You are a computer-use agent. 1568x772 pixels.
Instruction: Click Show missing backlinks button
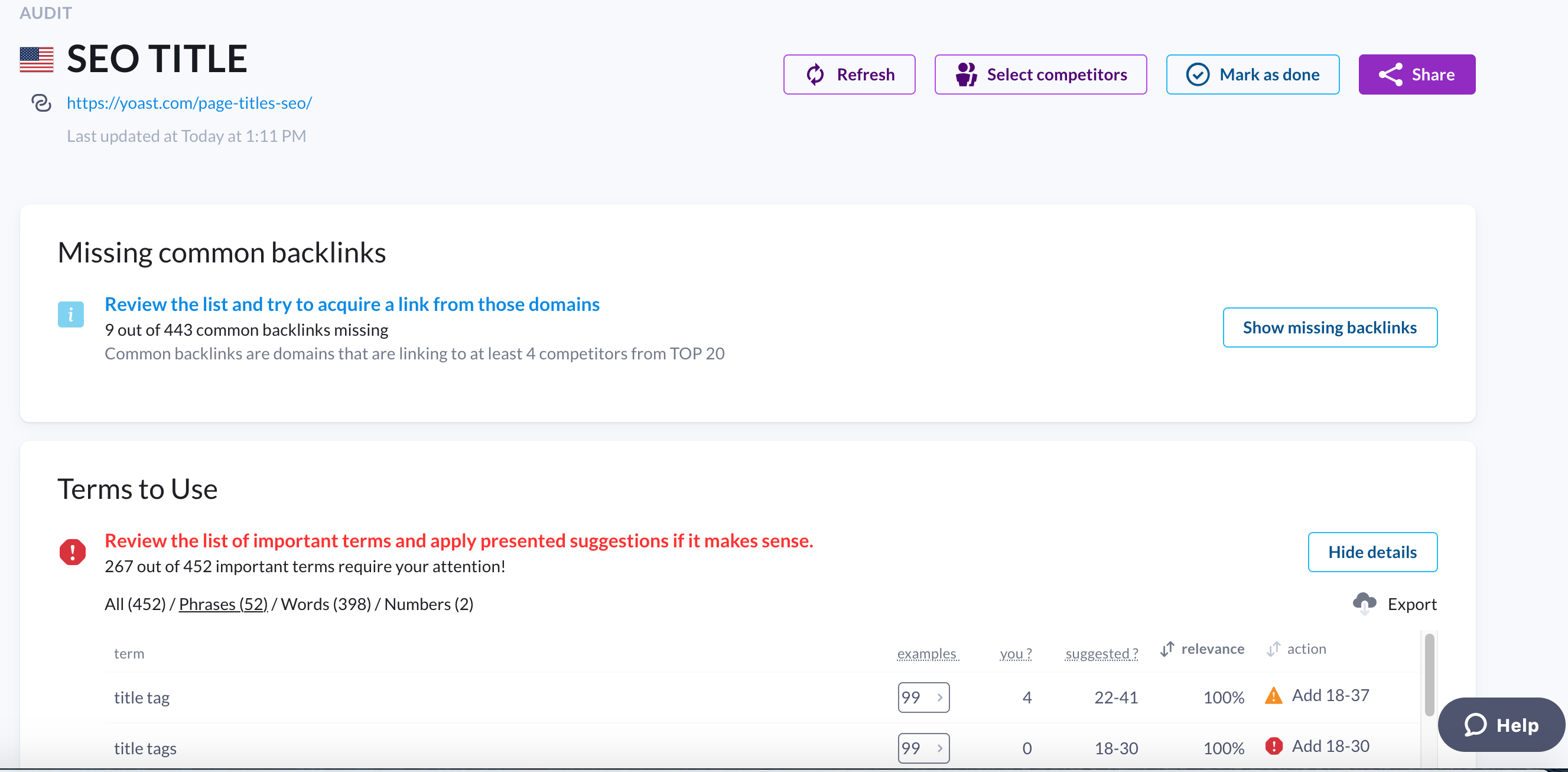(x=1329, y=327)
